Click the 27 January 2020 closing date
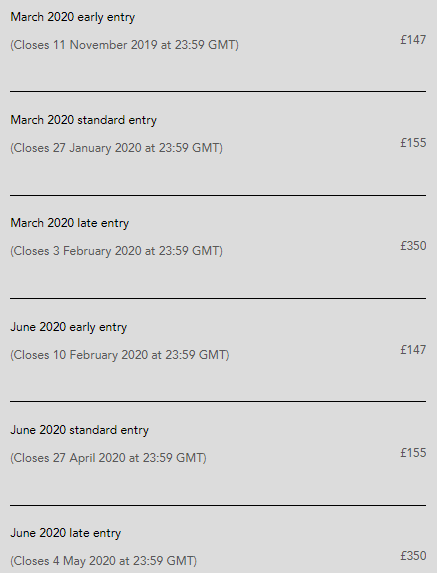Screen dimensions: 438x573 coord(116,148)
